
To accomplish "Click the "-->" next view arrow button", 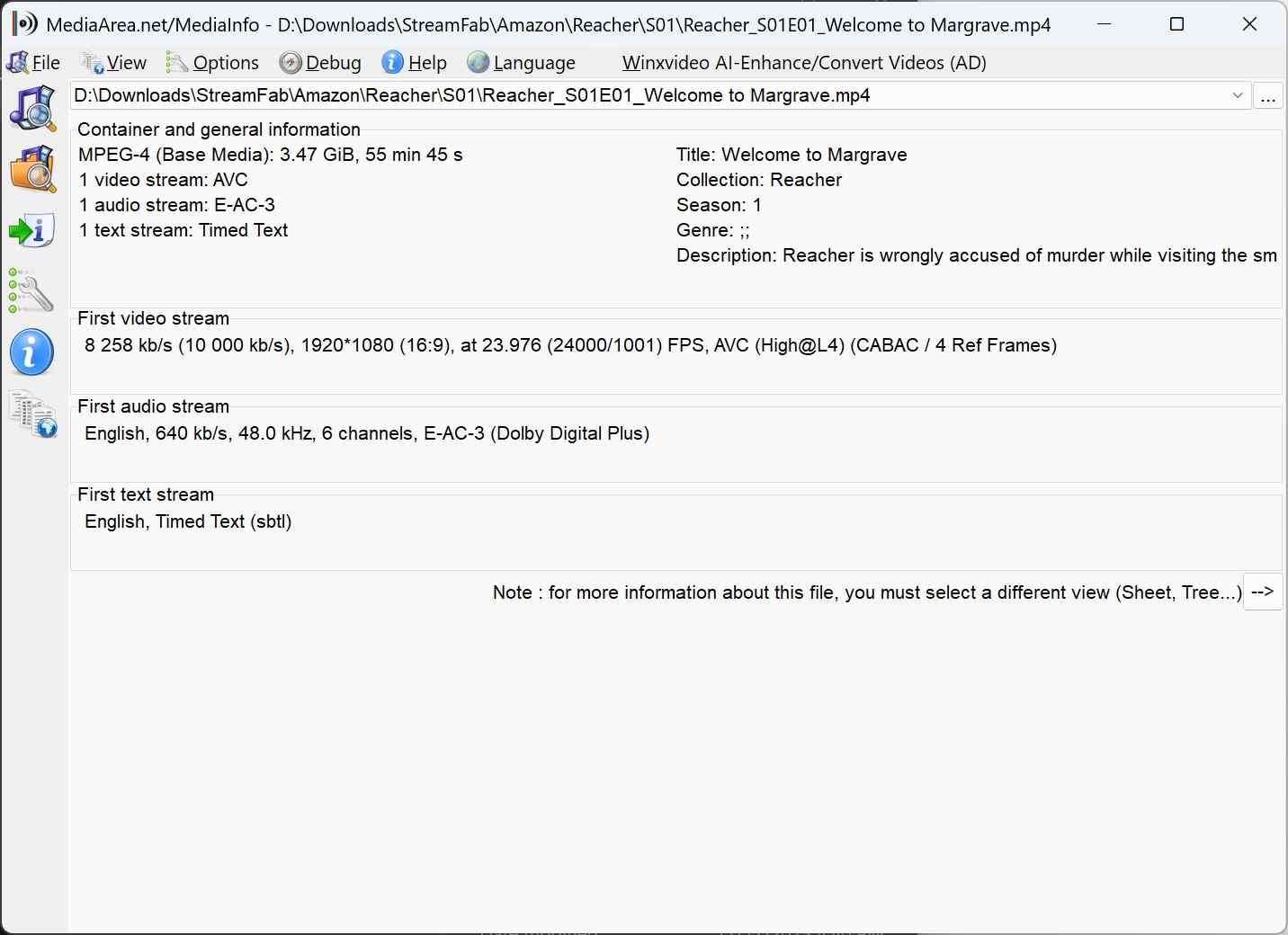I will 1263,592.
